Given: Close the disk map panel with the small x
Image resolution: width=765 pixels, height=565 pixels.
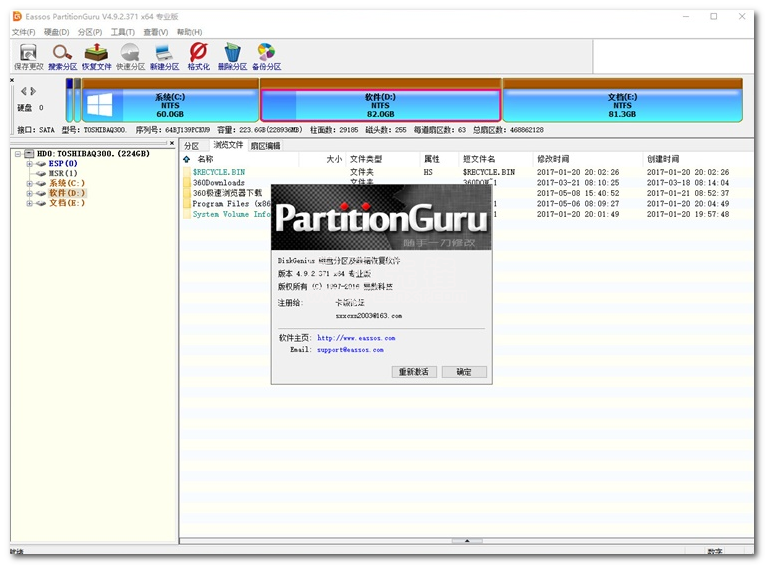Looking at the screenshot, I should tap(12, 80).
